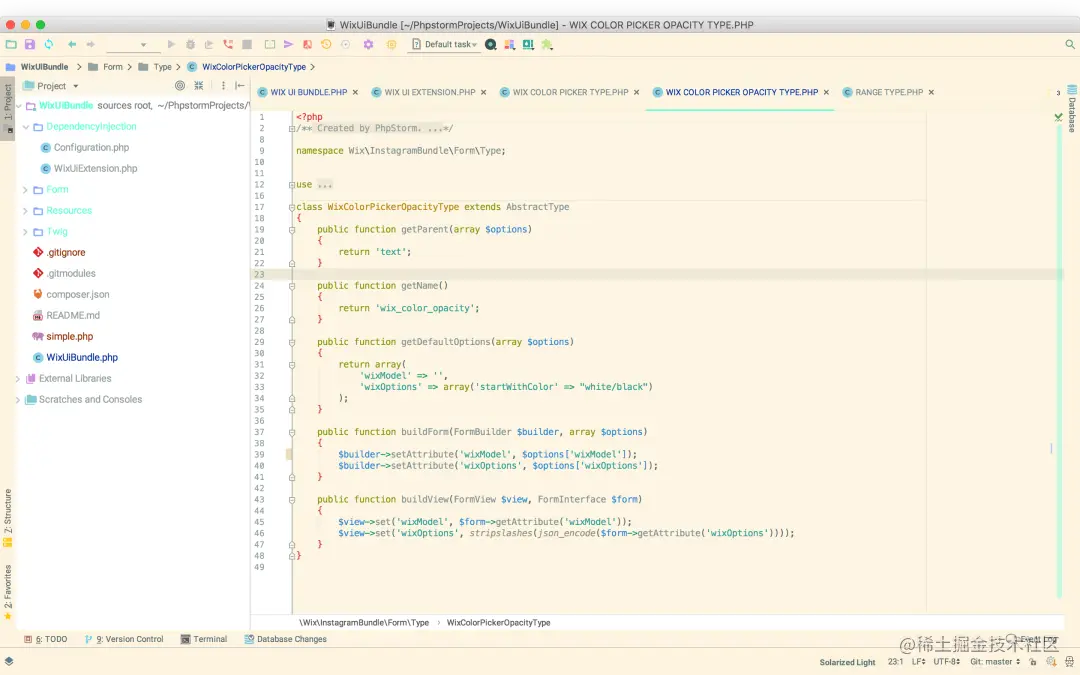
Task: Switch to the RANGE TYPE.PHP tab
Action: pos(889,92)
